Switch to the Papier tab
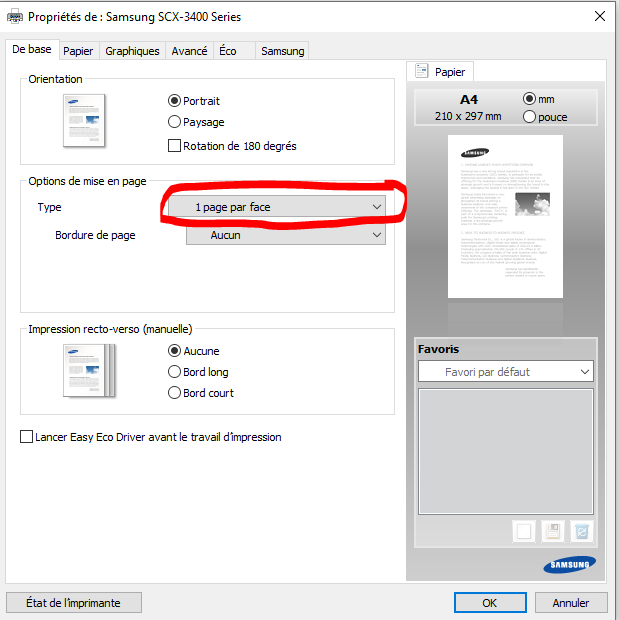 78,51
